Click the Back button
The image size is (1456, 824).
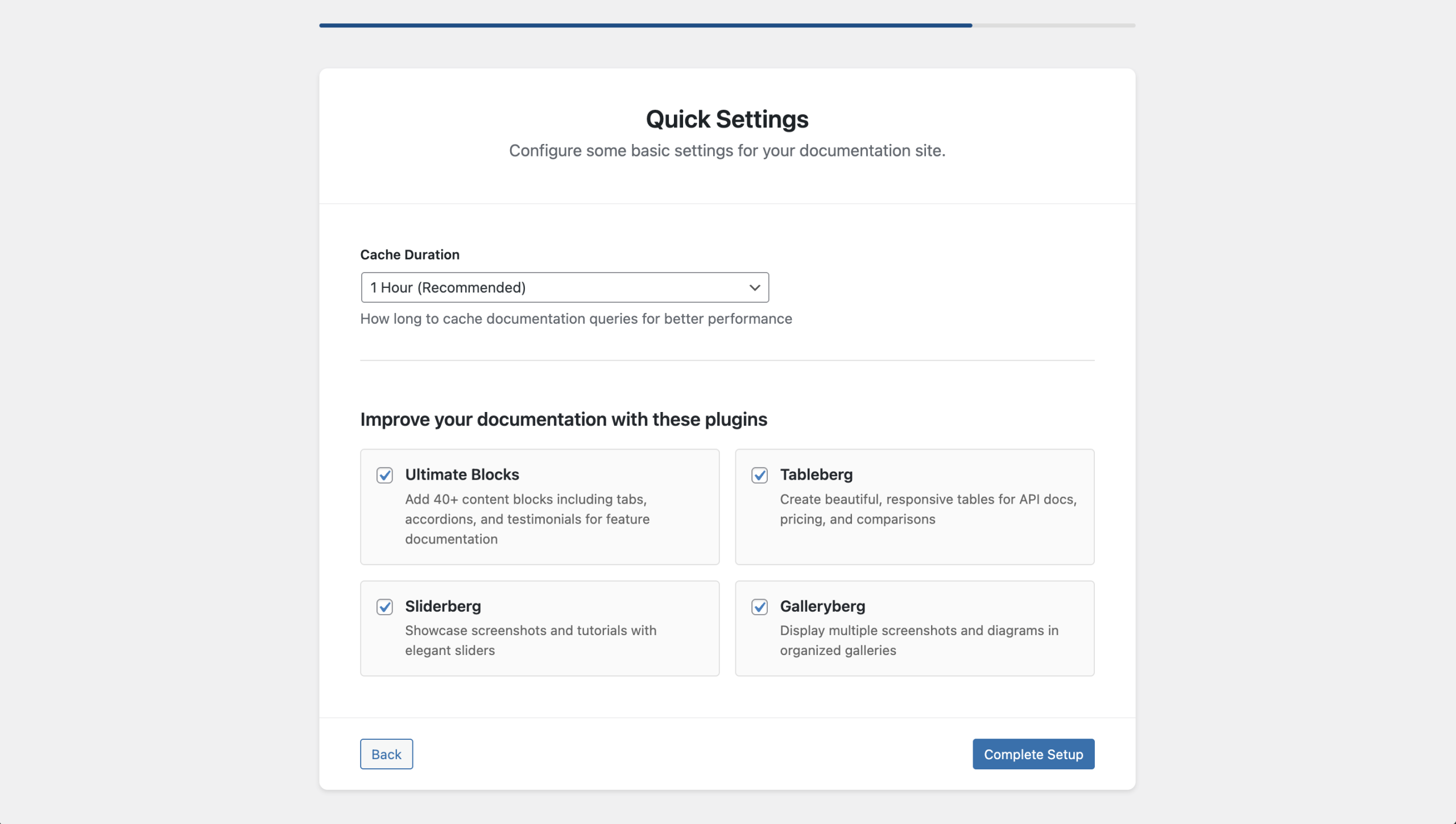pyautogui.click(x=386, y=754)
